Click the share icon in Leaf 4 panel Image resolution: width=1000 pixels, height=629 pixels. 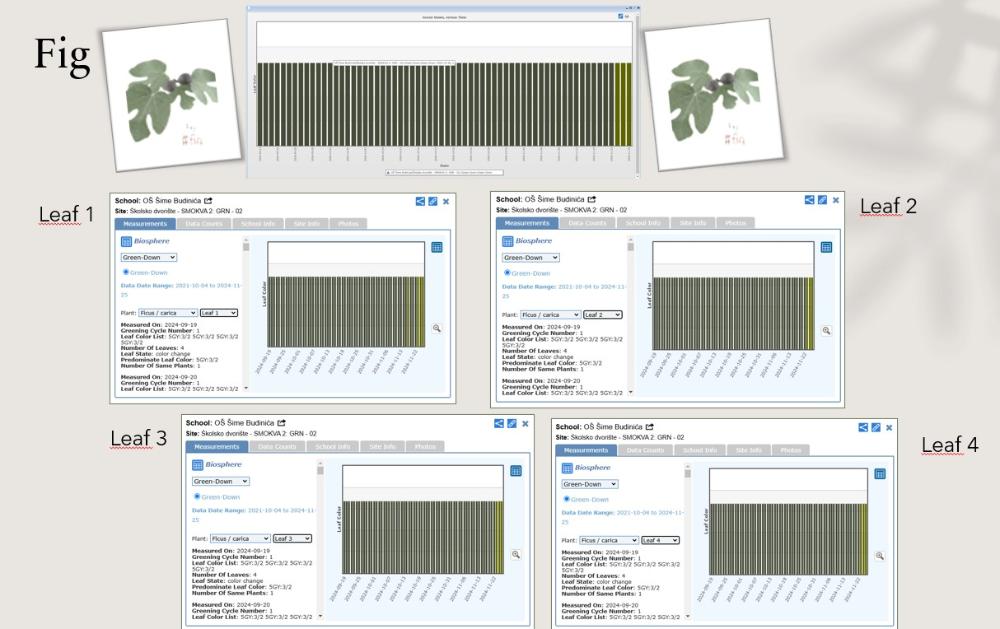click(x=863, y=427)
